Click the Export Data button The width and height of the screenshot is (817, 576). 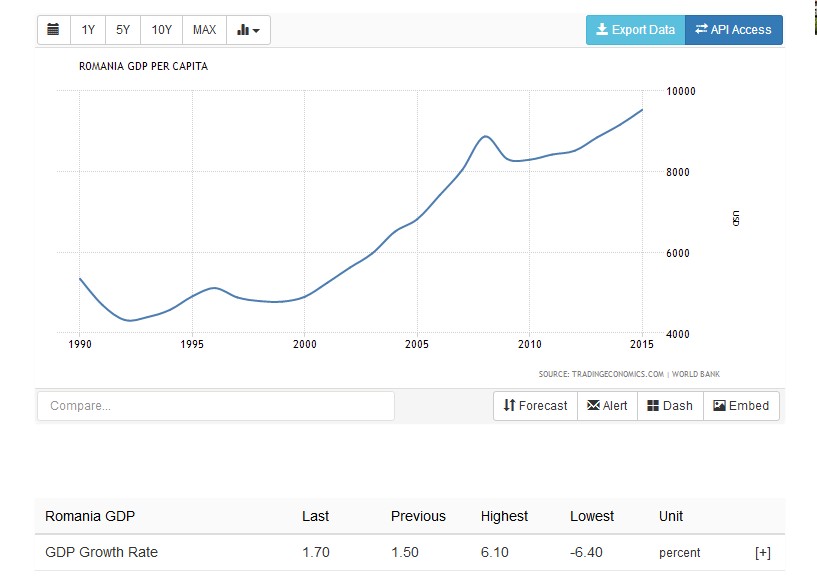[x=635, y=30]
